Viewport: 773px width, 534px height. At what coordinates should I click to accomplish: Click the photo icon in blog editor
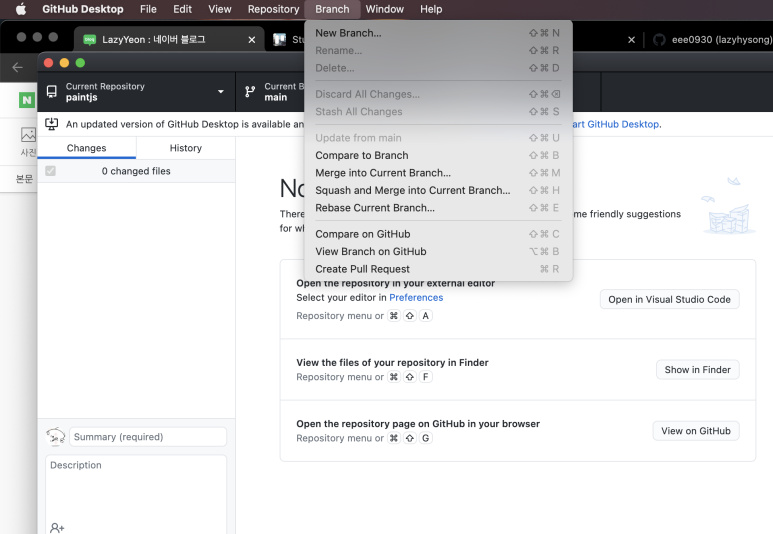pyautogui.click(x=28, y=135)
